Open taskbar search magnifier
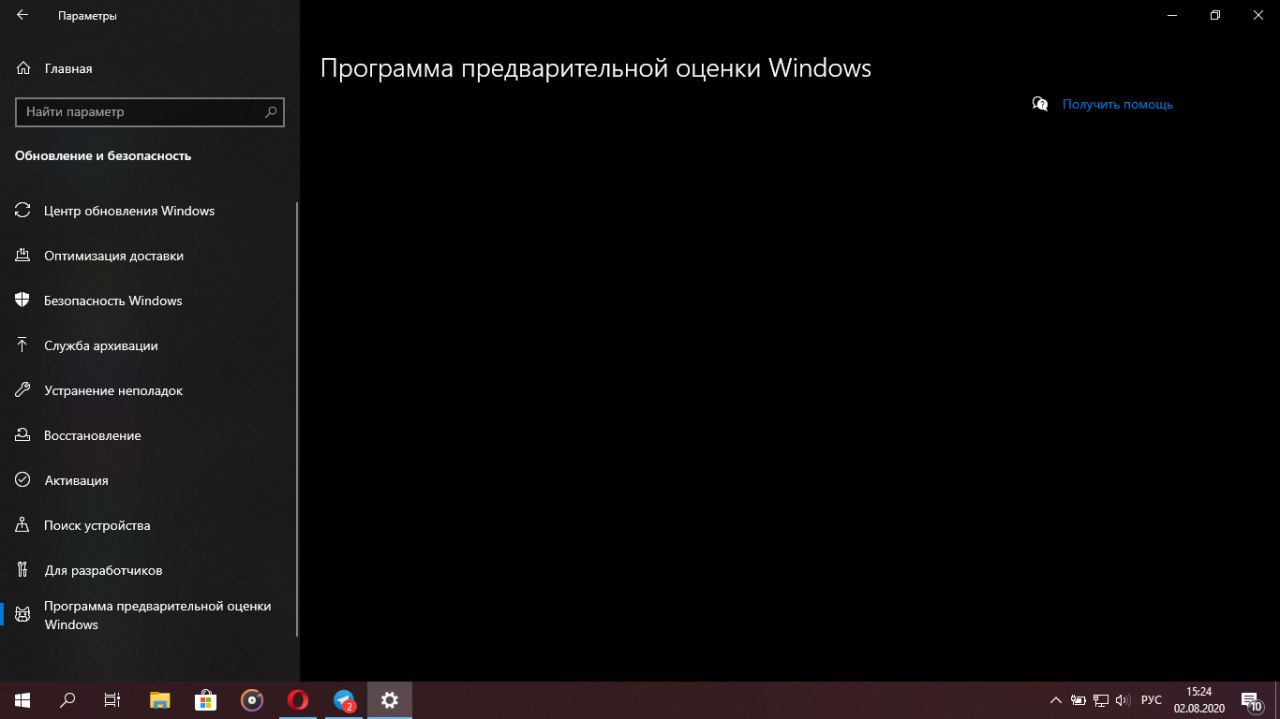The width and height of the screenshot is (1280, 719). point(68,700)
